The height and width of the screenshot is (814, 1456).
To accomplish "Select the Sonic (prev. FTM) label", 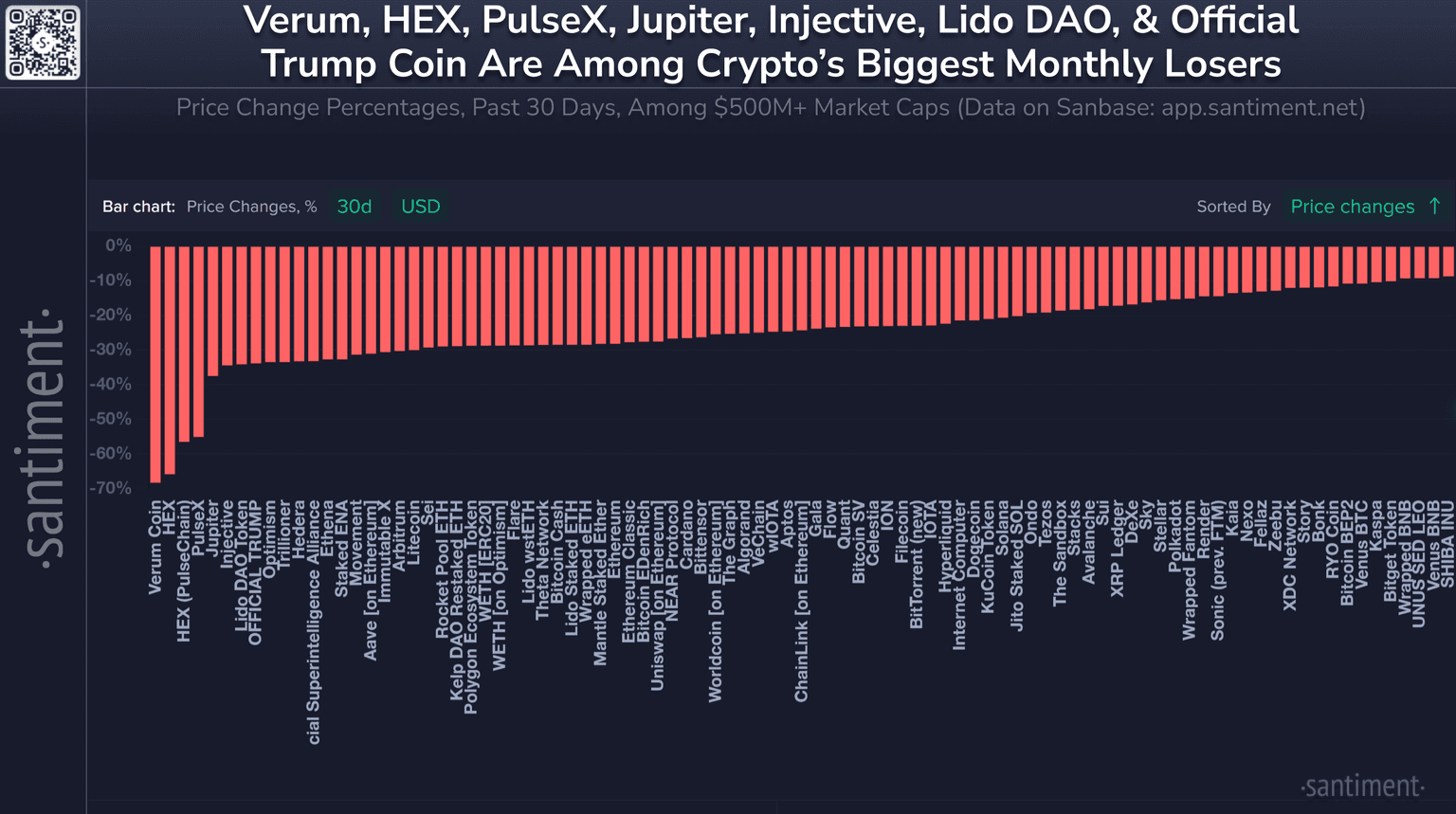I will pyautogui.click(x=1218, y=571).
